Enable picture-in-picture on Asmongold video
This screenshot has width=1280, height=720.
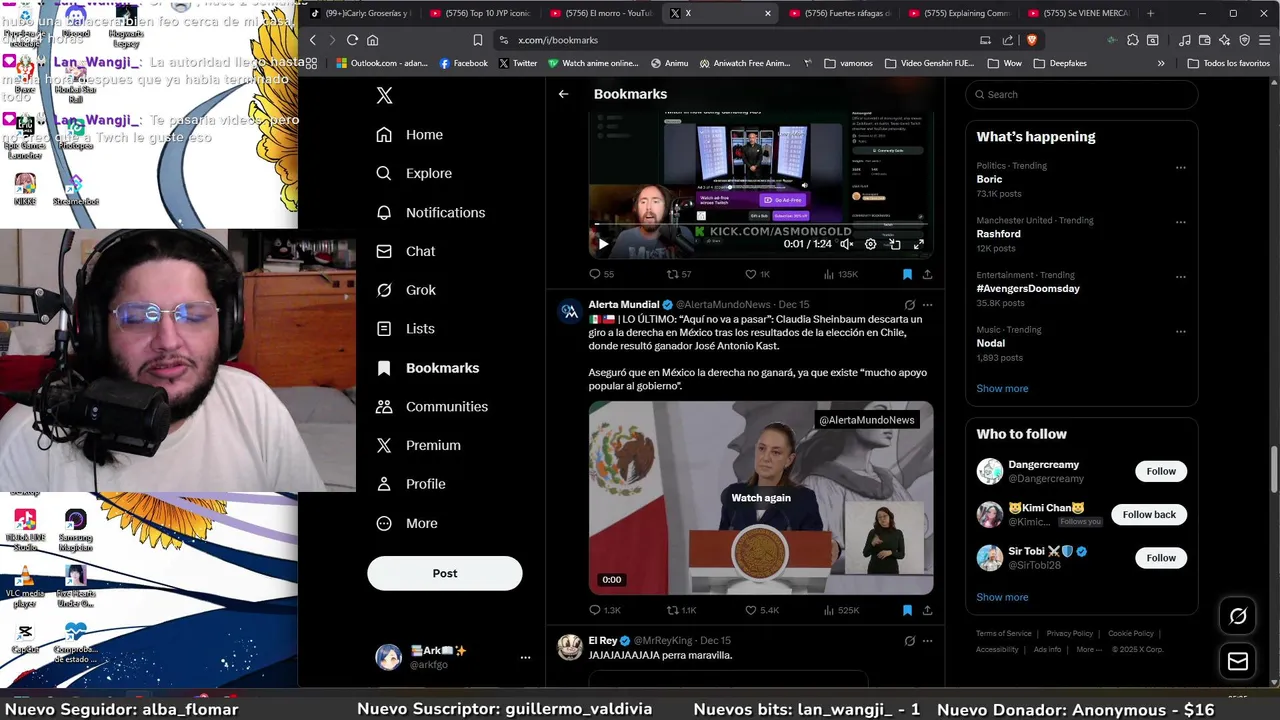click(895, 244)
